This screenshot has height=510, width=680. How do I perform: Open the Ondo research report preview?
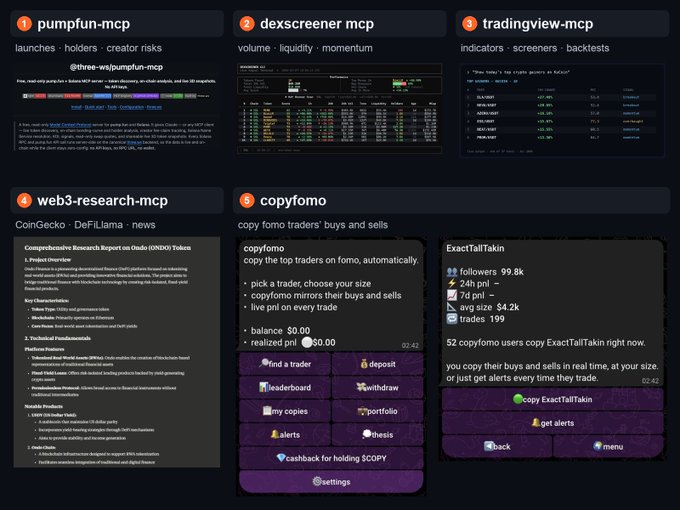pos(117,352)
